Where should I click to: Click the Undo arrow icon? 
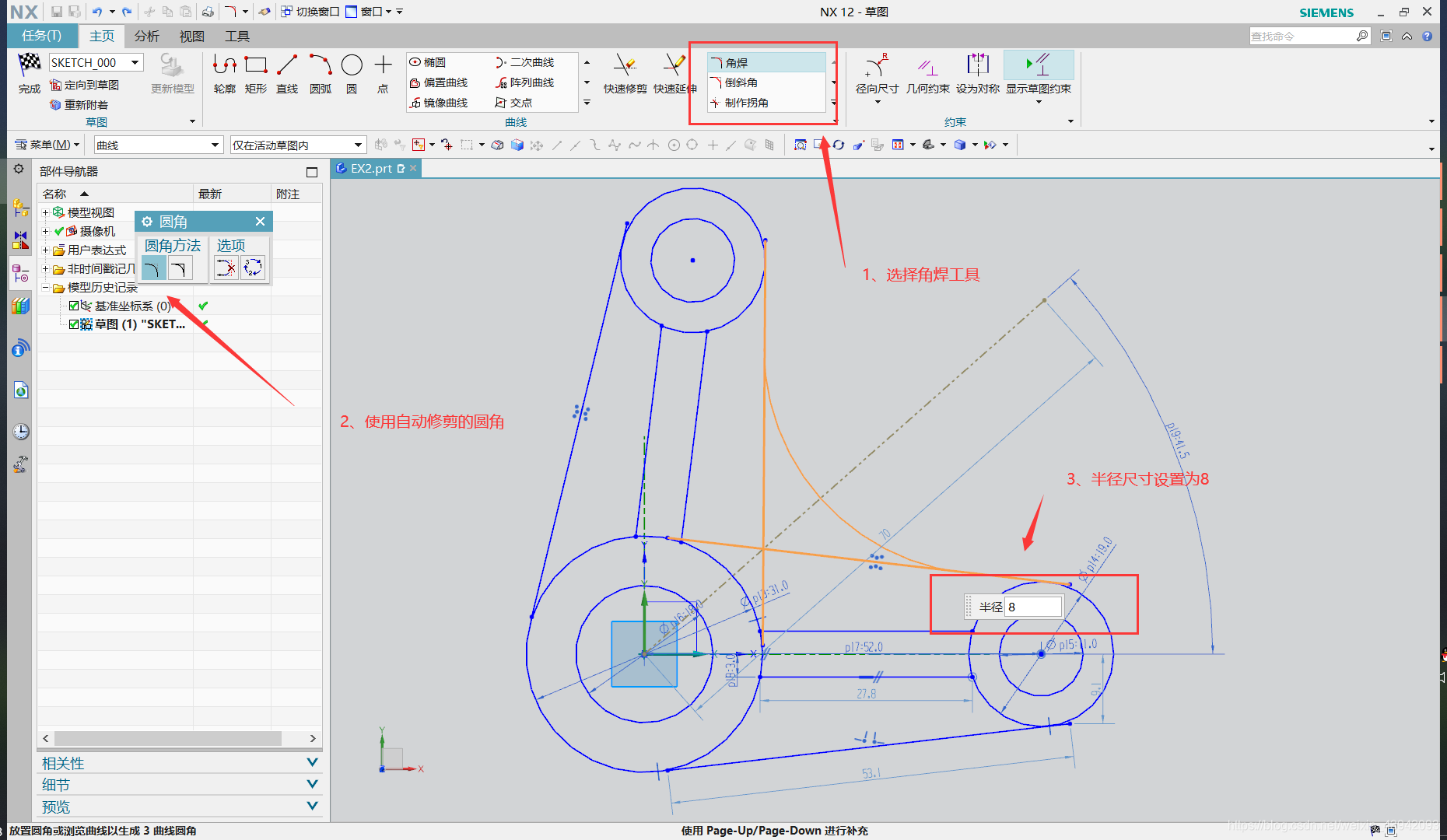(96, 12)
